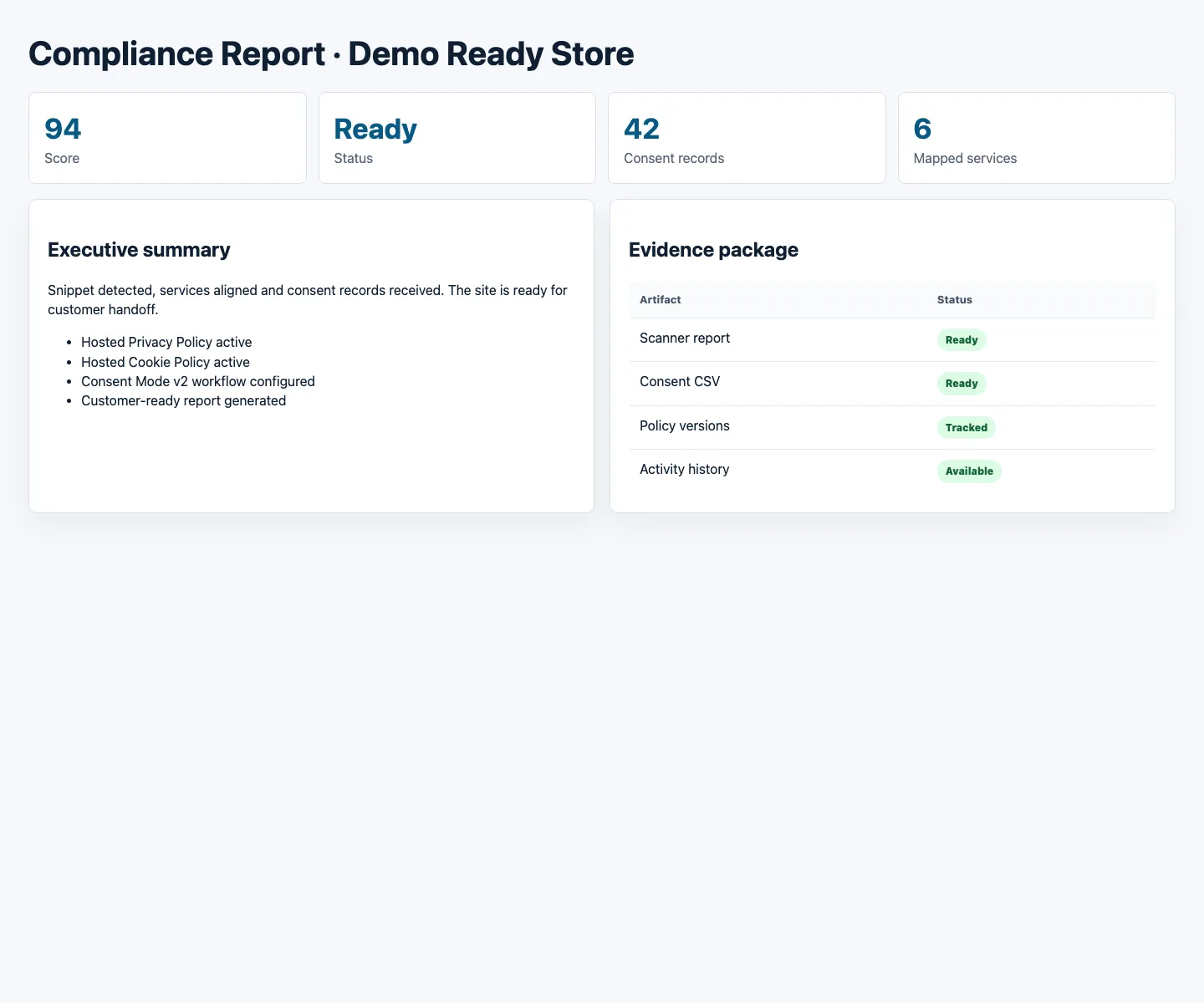This screenshot has height=1003, width=1204.
Task: Click the 'Artifact' column header
Action: [661, 299]
